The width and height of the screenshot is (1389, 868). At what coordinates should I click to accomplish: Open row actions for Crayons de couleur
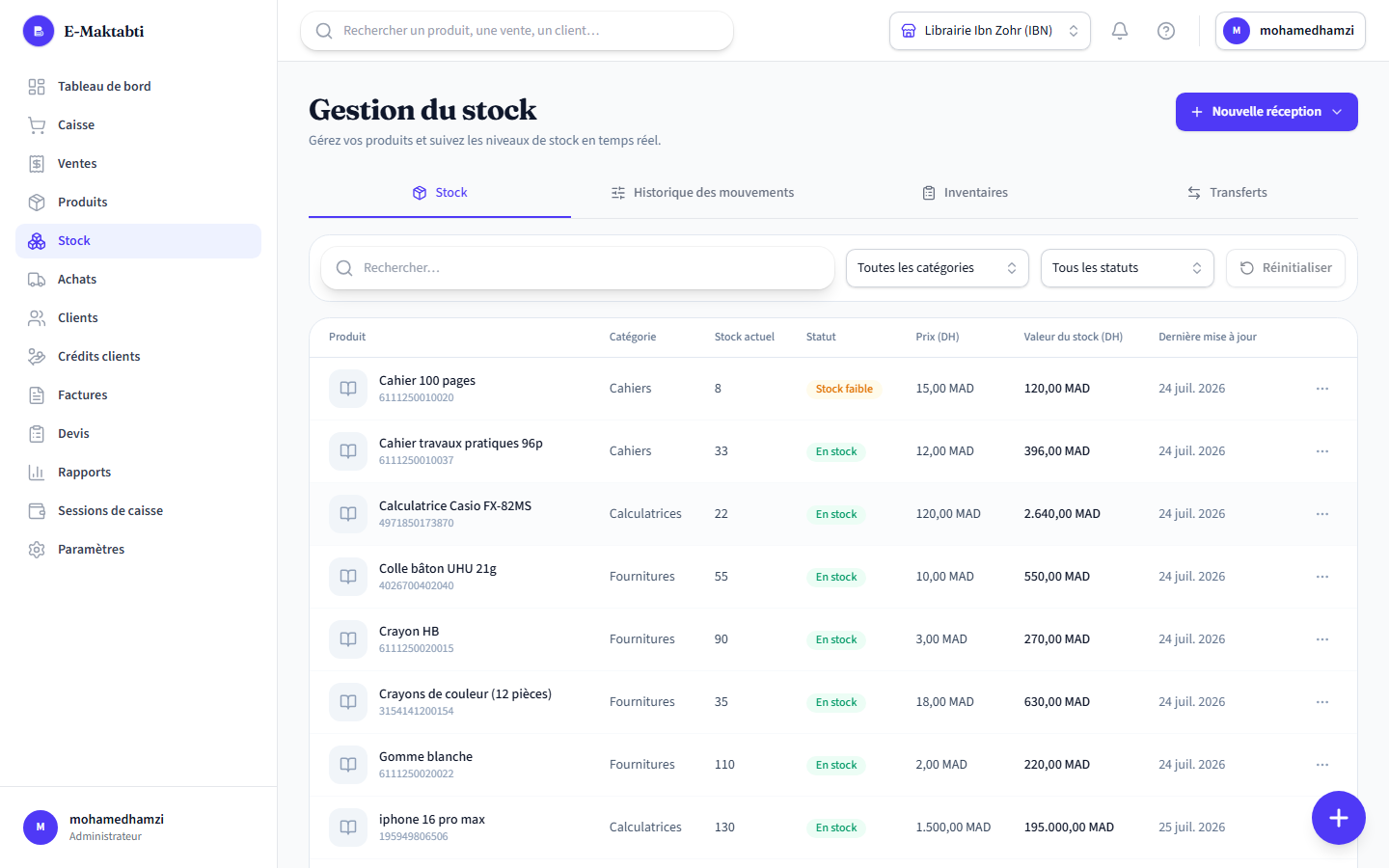tap(1322, 702)
